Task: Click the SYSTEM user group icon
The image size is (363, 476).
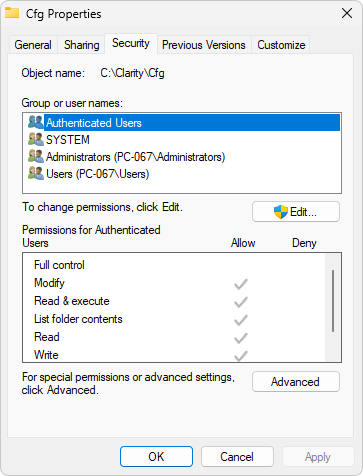Action: click(x=36, y=139)
